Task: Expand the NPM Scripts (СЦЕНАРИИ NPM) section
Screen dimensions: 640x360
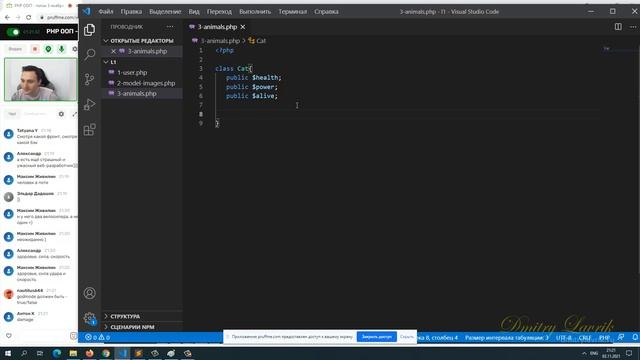Action: click(142, 327)
